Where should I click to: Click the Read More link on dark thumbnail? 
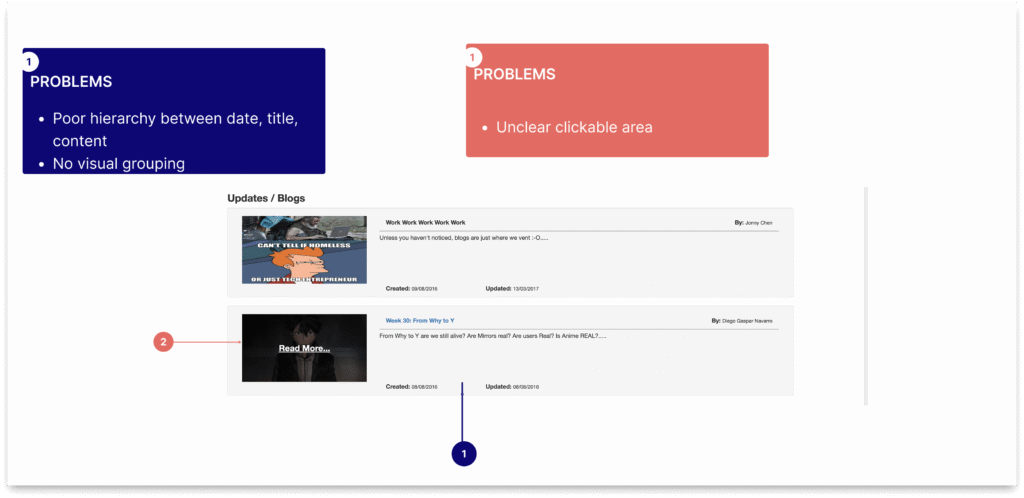point(304,348)
